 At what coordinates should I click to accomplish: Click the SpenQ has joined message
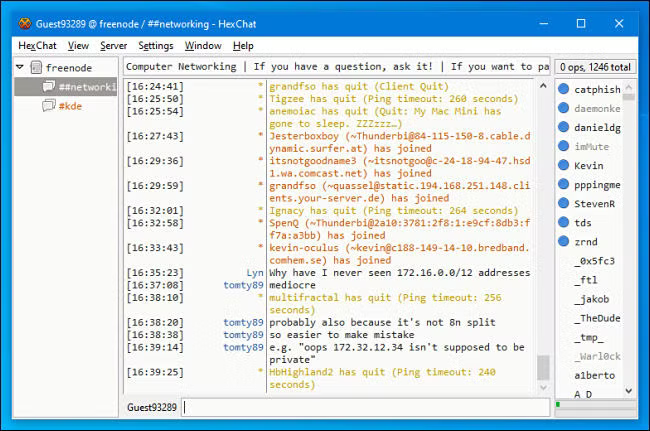400,229
